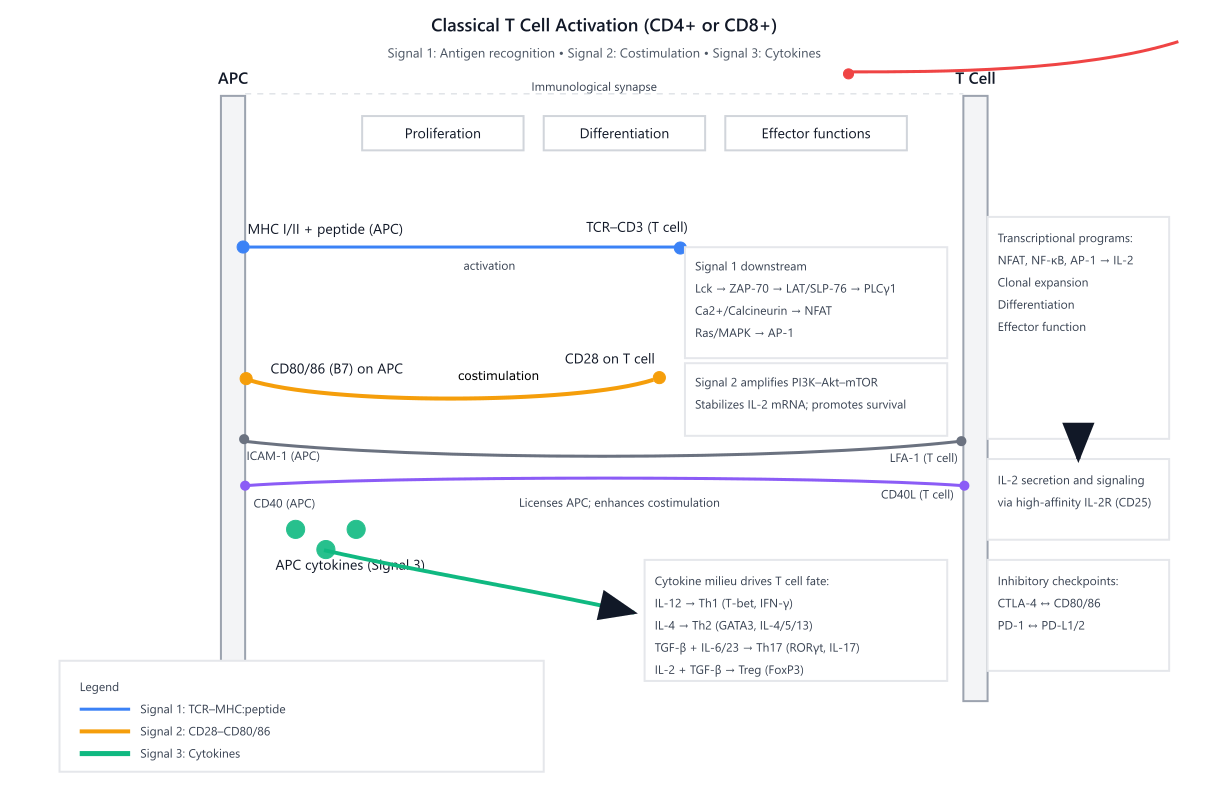Click the arrowhead pointing at the cytokine milieu box
Viewport: 1209px width, 799px height.
pos(615,604)
